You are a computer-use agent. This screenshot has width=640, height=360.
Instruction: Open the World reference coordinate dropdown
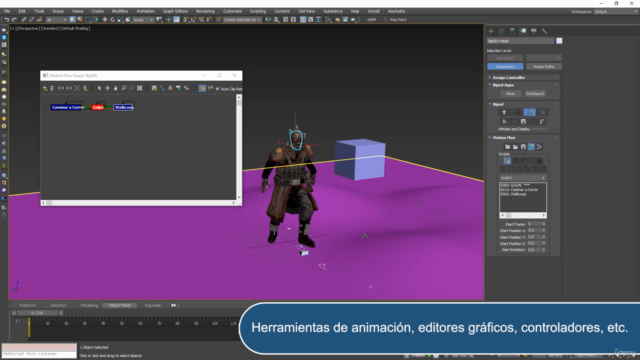[x=143, y=20]
